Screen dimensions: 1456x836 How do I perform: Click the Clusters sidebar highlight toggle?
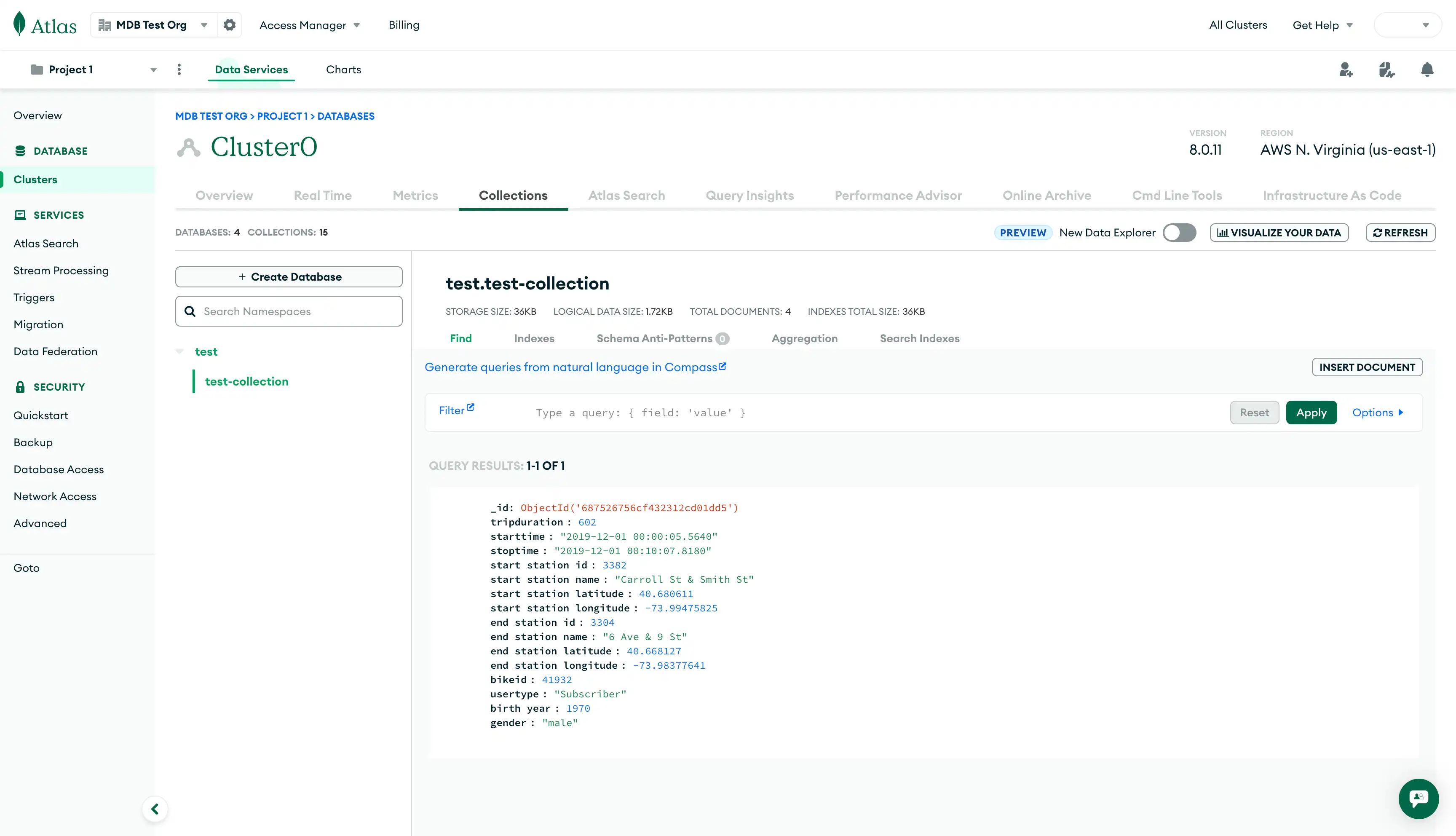click(x=35, y=179)
